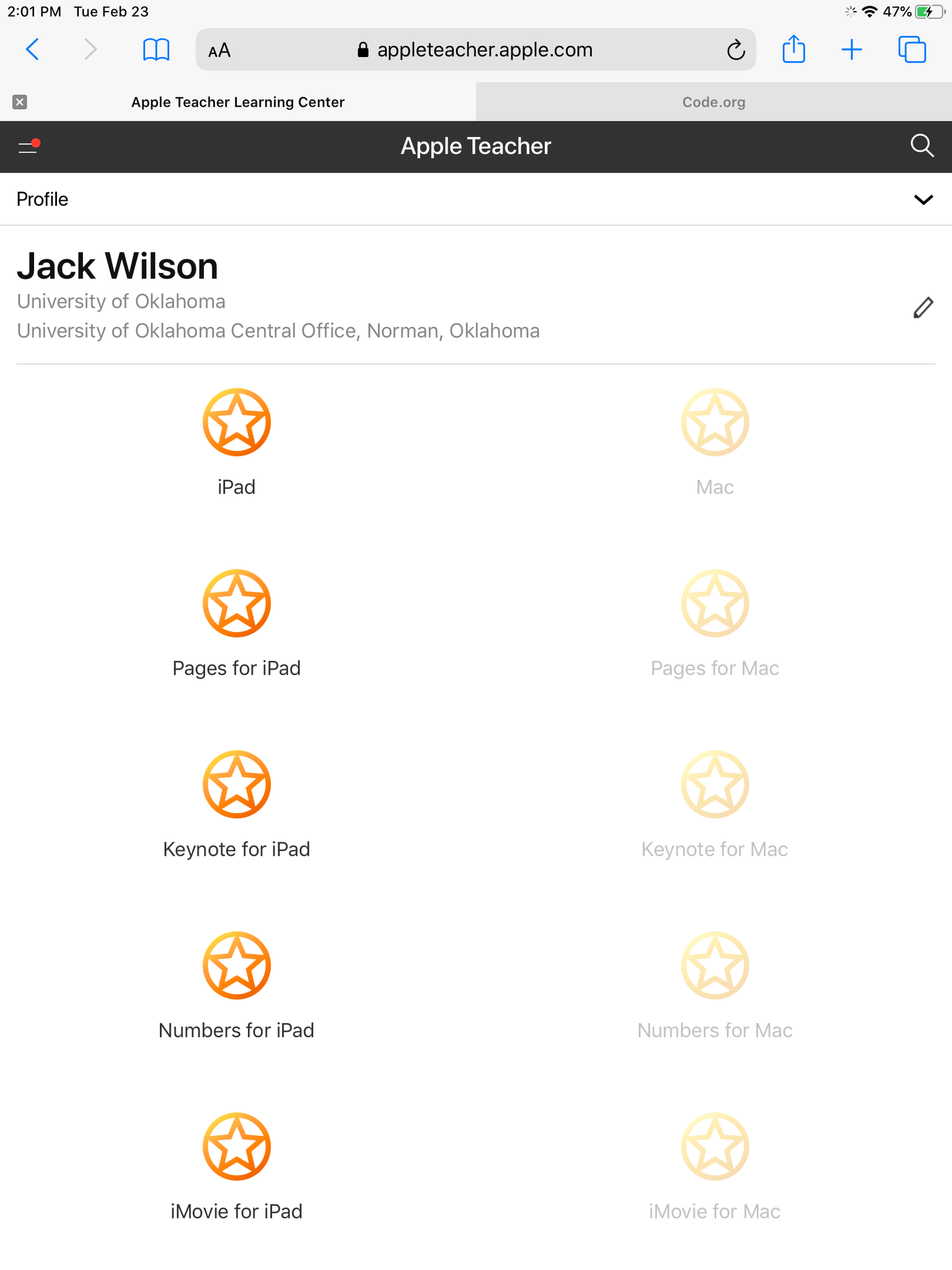The width and height of the screenshot is (952, 1270).
Task: Open the Apple Teacher hamburger menu
Action: click(28, 146)
